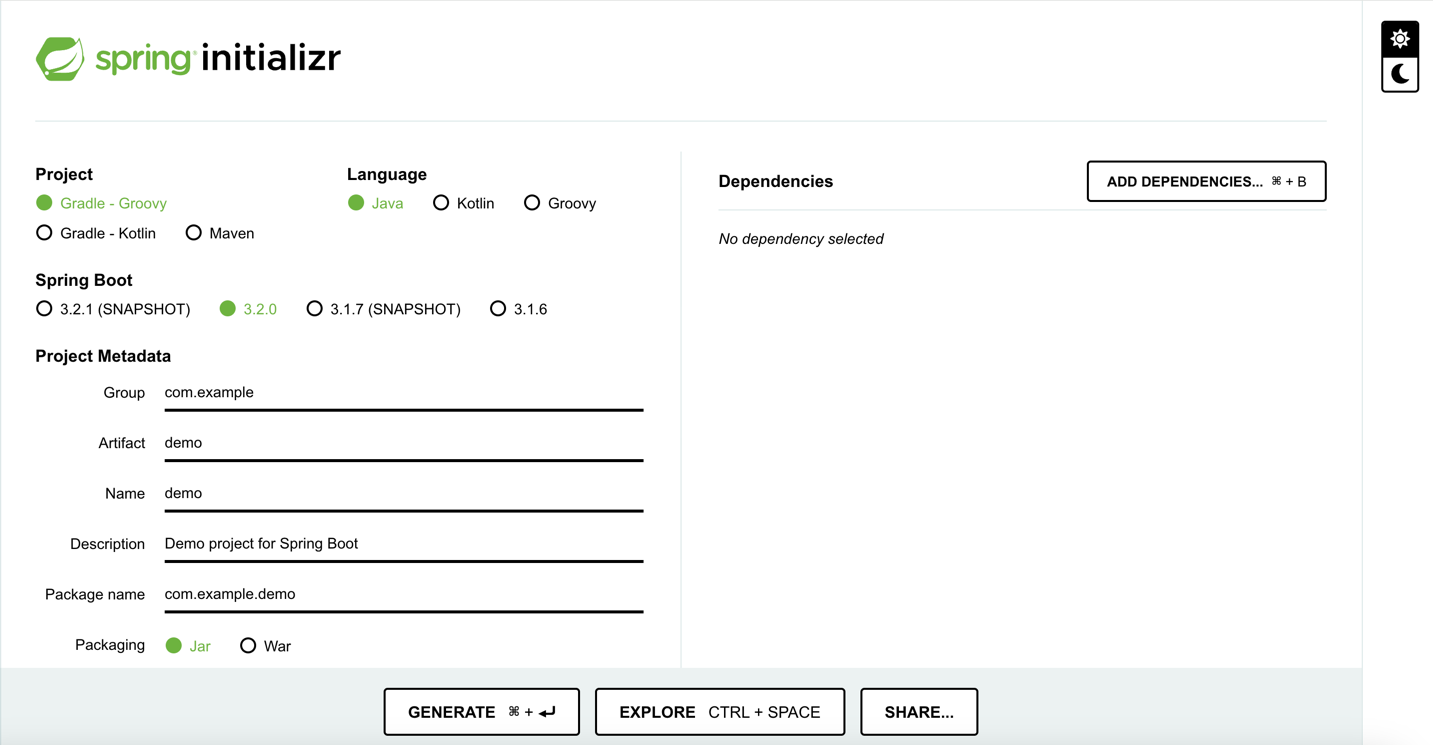The height and width of the screenshot is (745, 1433).
Task: Click the 'No dependency selected' text
Action: pyautogui.click(x=801, y=239)
